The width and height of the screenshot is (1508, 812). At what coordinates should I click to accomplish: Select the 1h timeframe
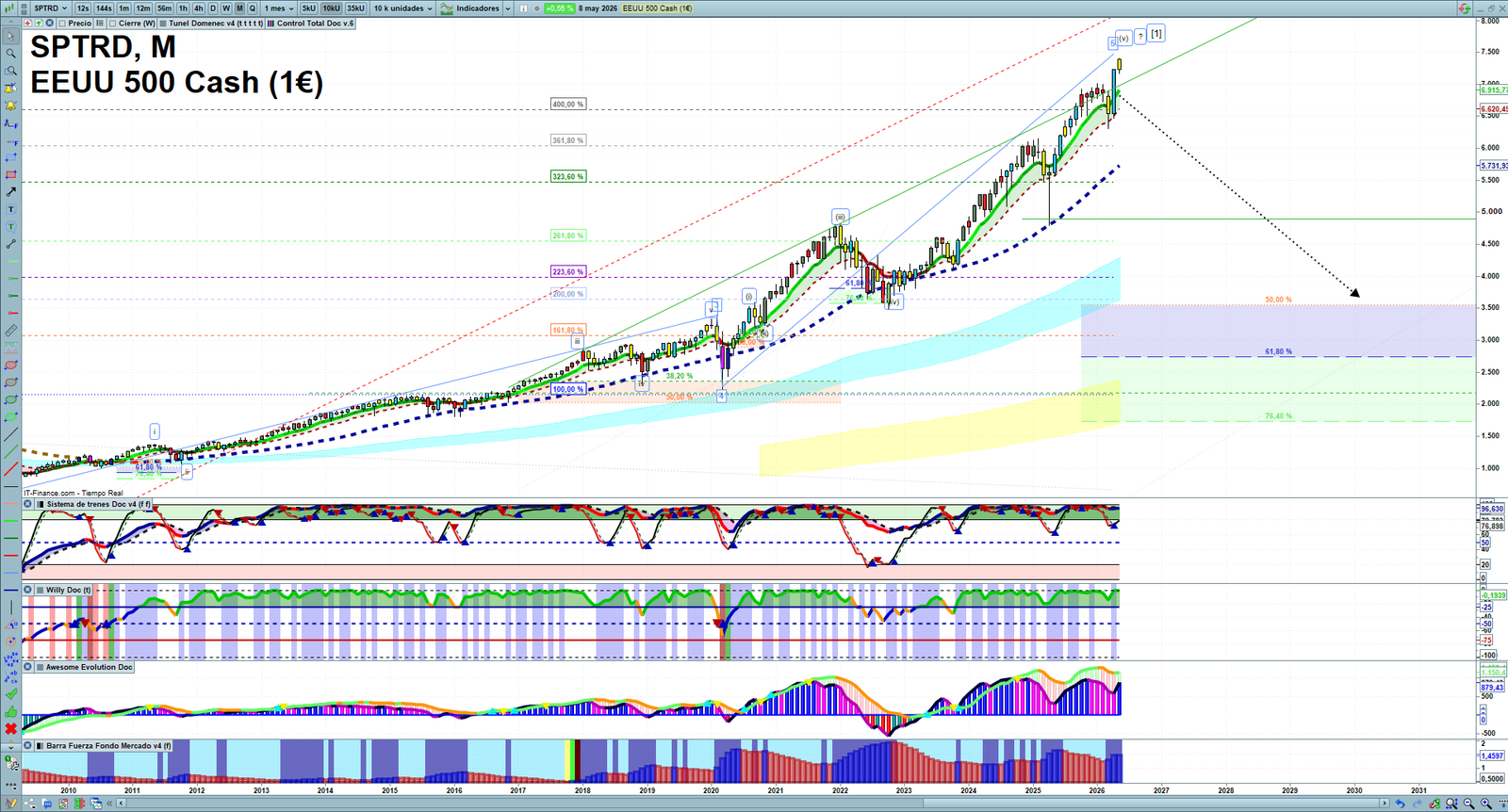(x=183, y=8)
